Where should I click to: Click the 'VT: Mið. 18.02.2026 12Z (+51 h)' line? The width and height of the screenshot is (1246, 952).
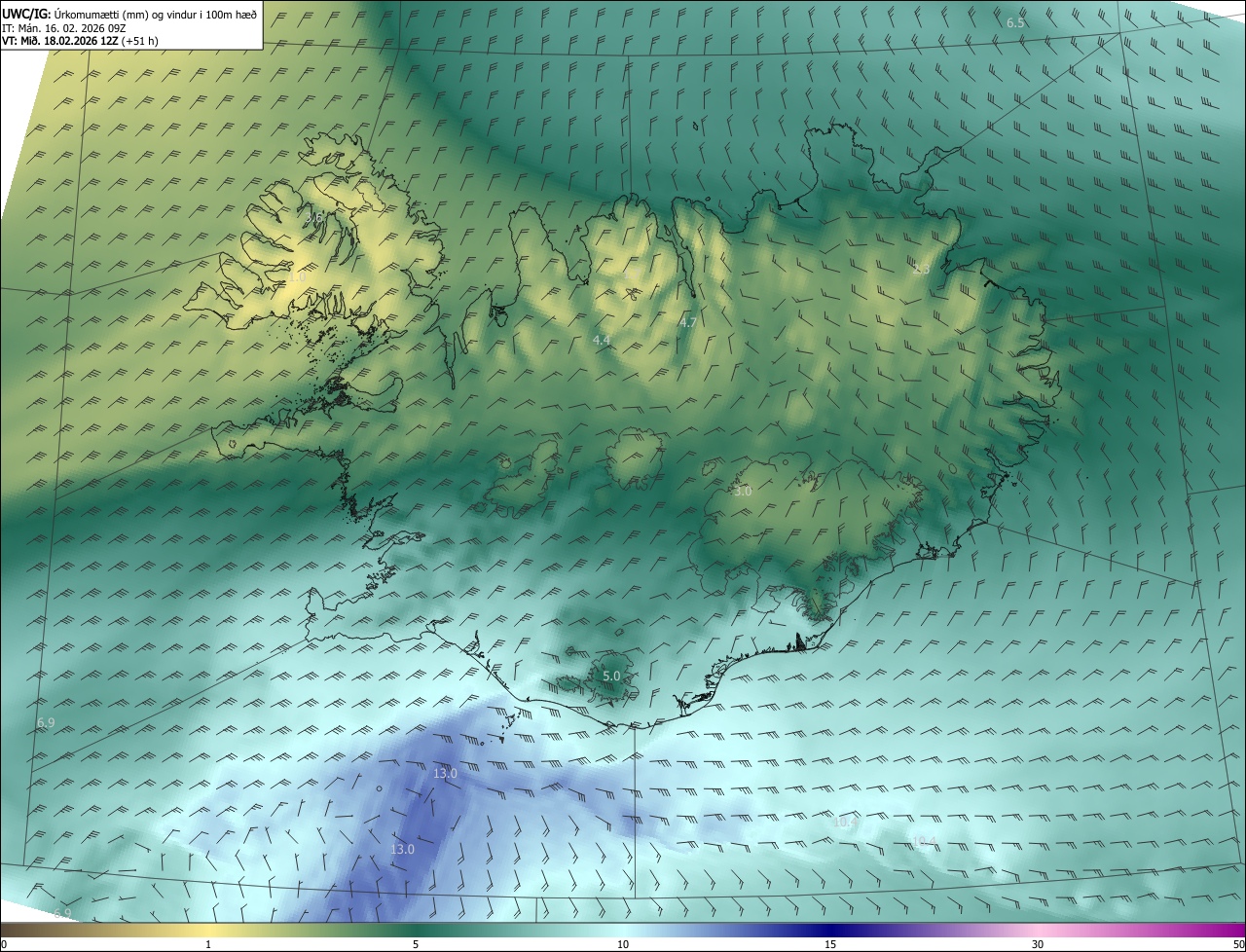(x=80, y=41)
